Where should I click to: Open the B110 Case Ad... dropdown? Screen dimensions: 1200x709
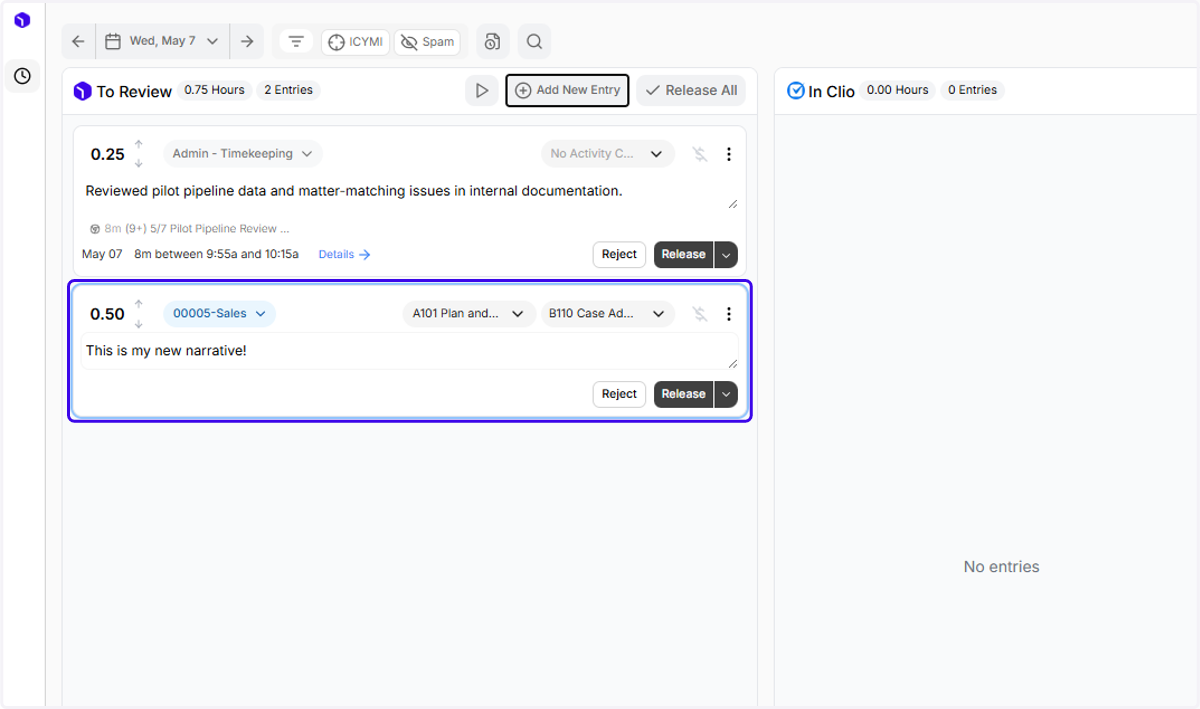coord(607,313)
